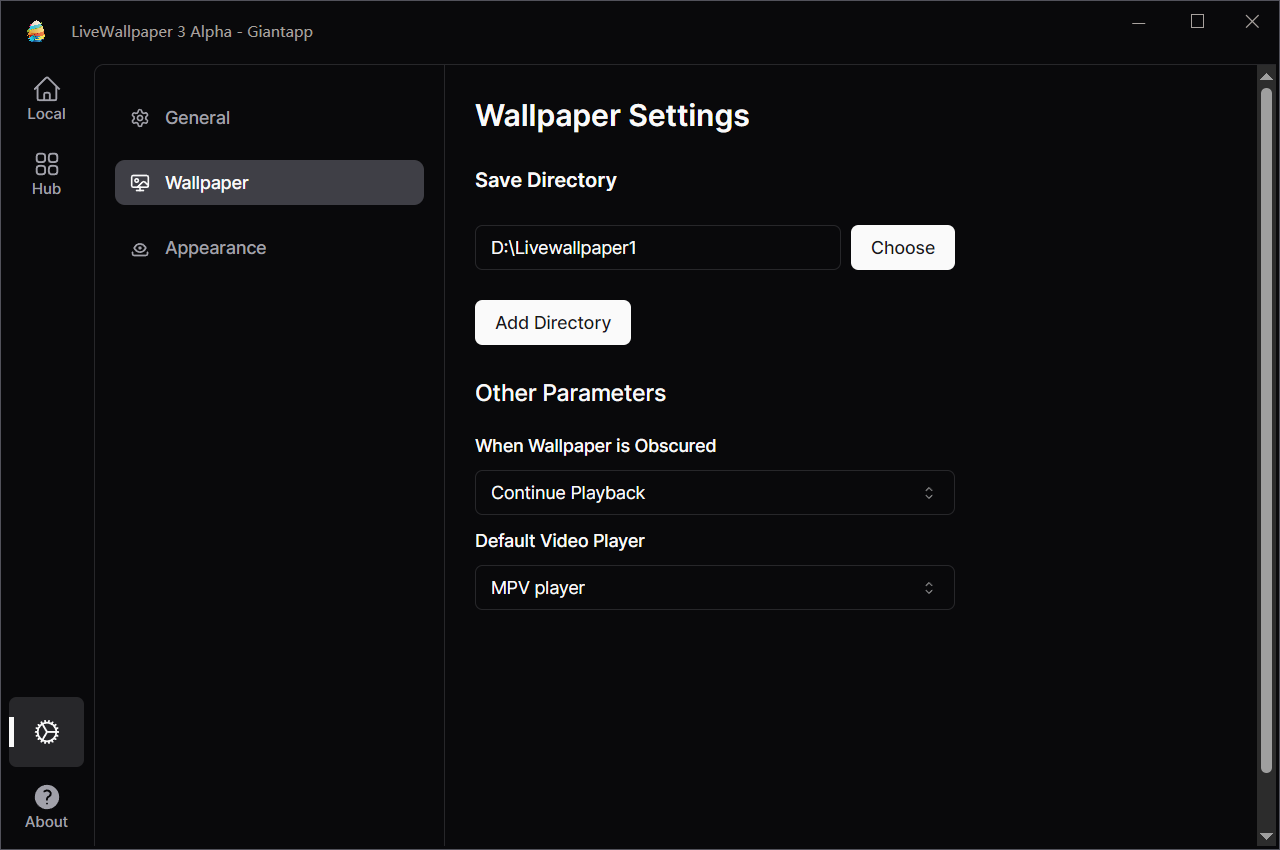Click the chevron arrows beside MPV player

click(x=929, y=588)
